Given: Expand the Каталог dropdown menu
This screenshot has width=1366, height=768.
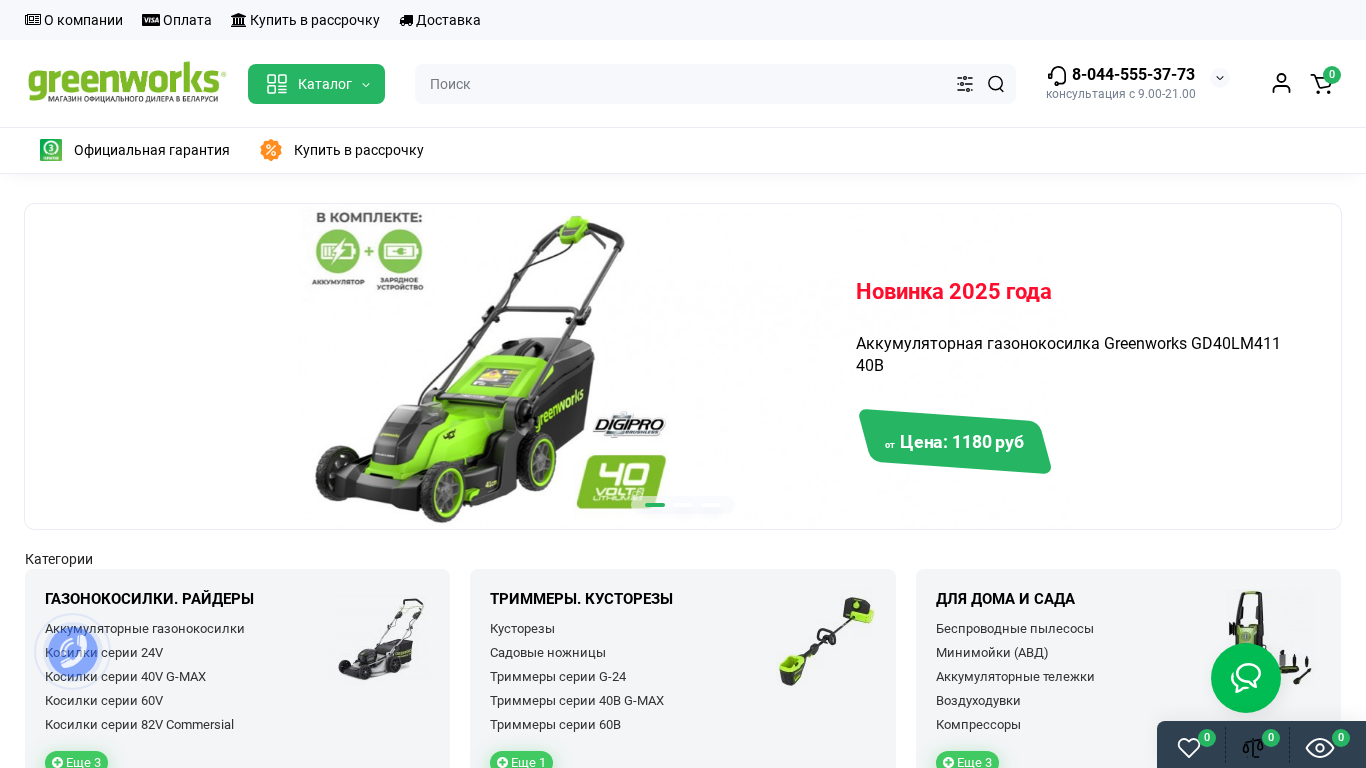Looking at the screenshot, I should click(x=316, y=84).
